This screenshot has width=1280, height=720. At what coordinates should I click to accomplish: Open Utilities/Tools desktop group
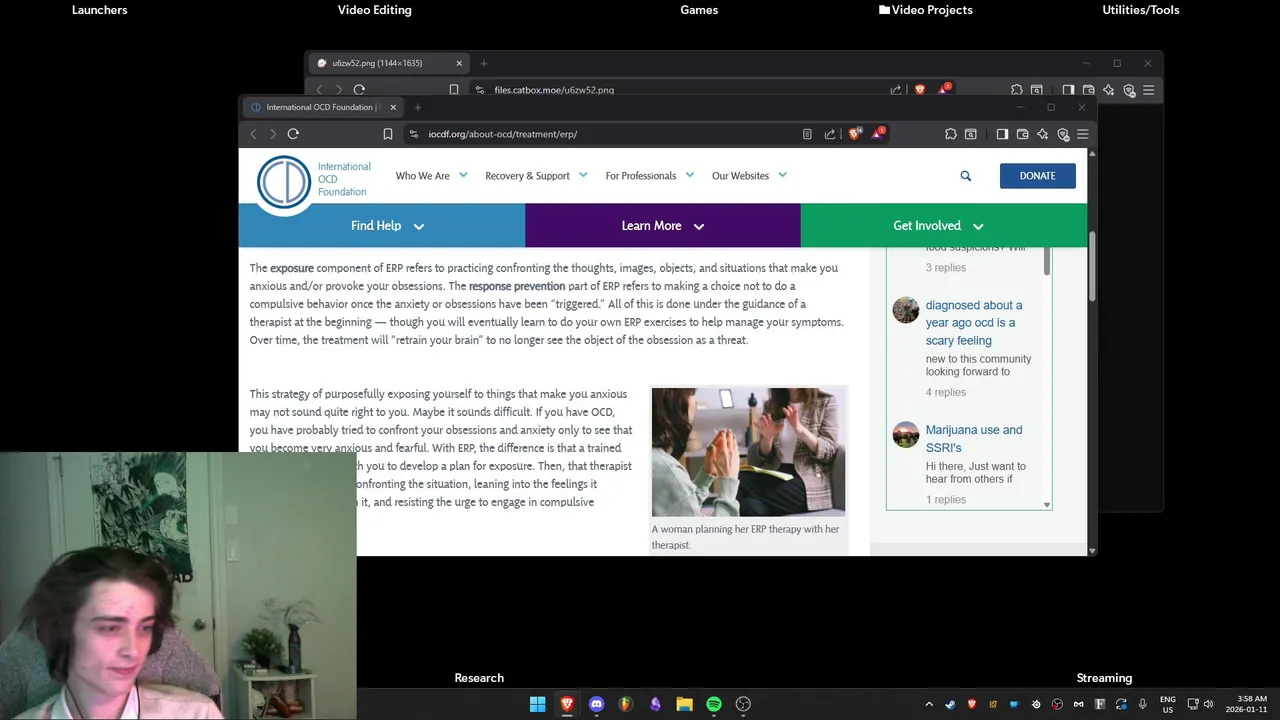click(x=1141, y=10)
